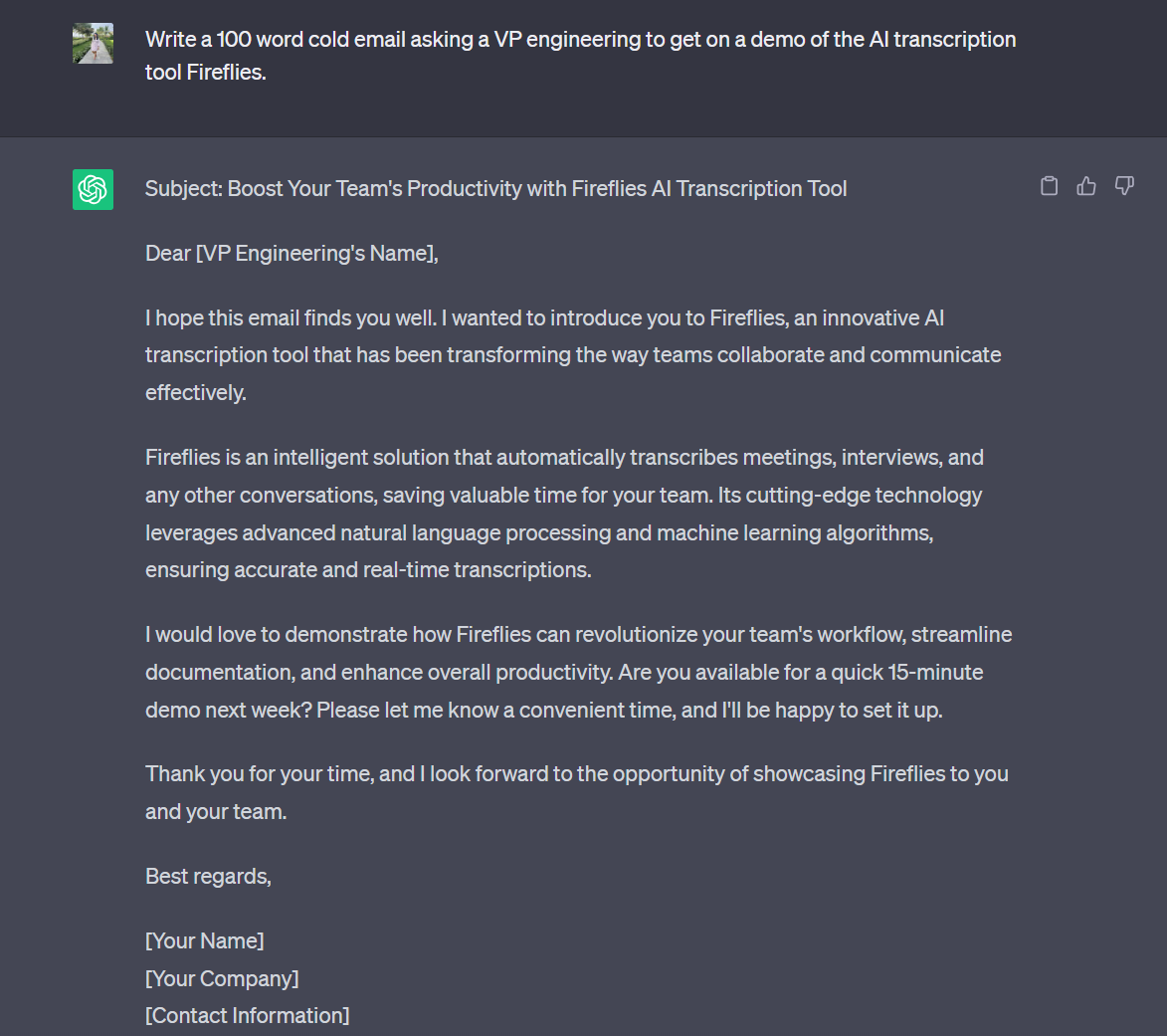1167x1036 pixels.
Task: Click the paragraph starting 'I hope this email'
Action: [x=573, y=355]
